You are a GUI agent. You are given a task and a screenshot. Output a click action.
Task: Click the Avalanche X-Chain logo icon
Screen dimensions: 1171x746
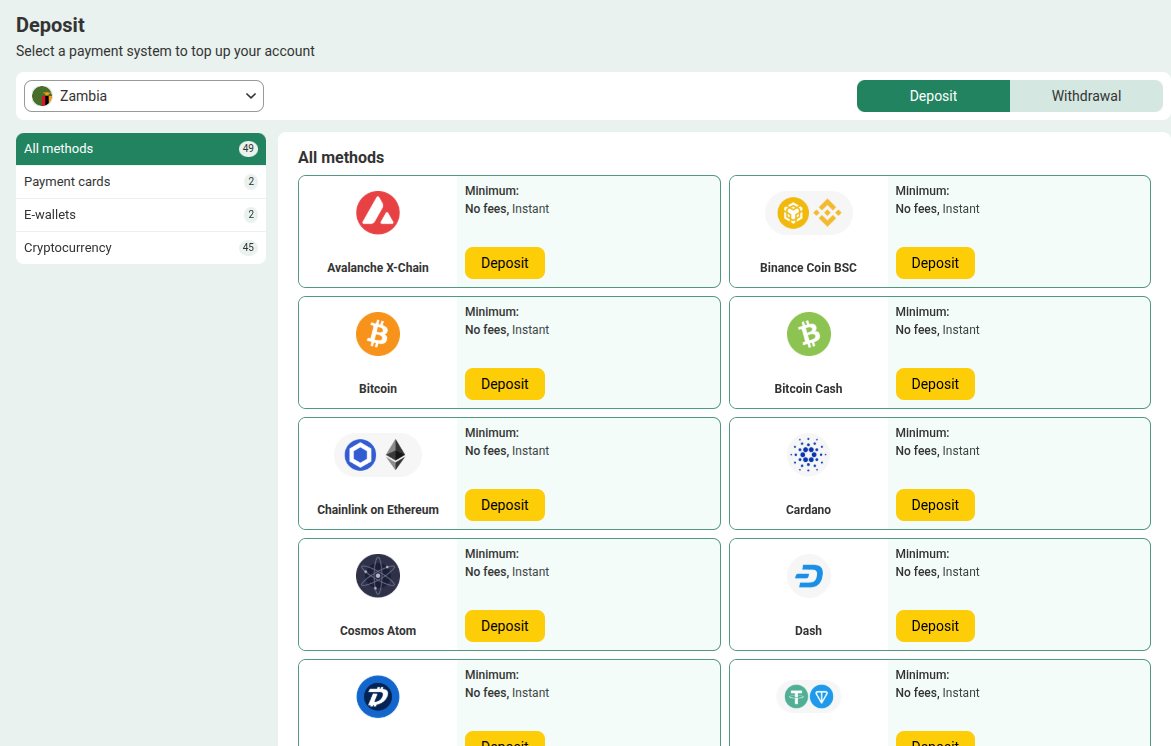(x=378, y=213)
